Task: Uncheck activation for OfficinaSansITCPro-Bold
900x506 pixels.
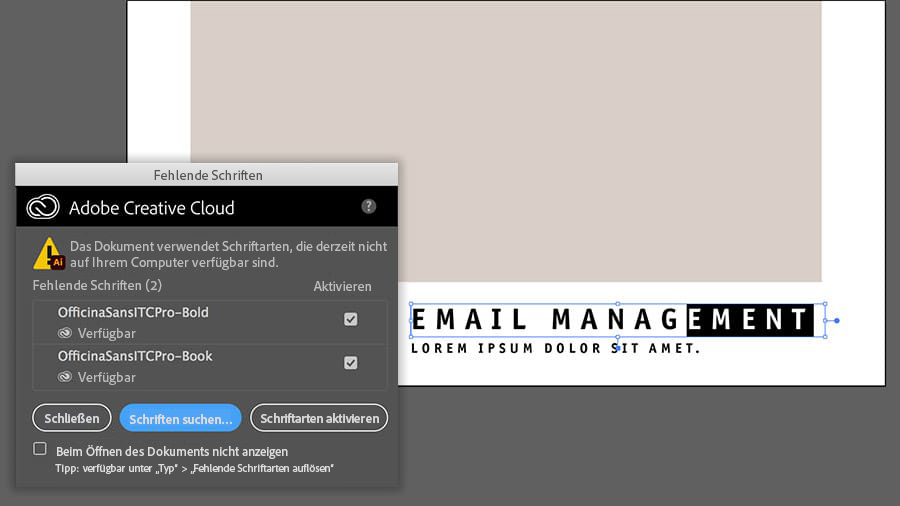Action: [351, 319]
